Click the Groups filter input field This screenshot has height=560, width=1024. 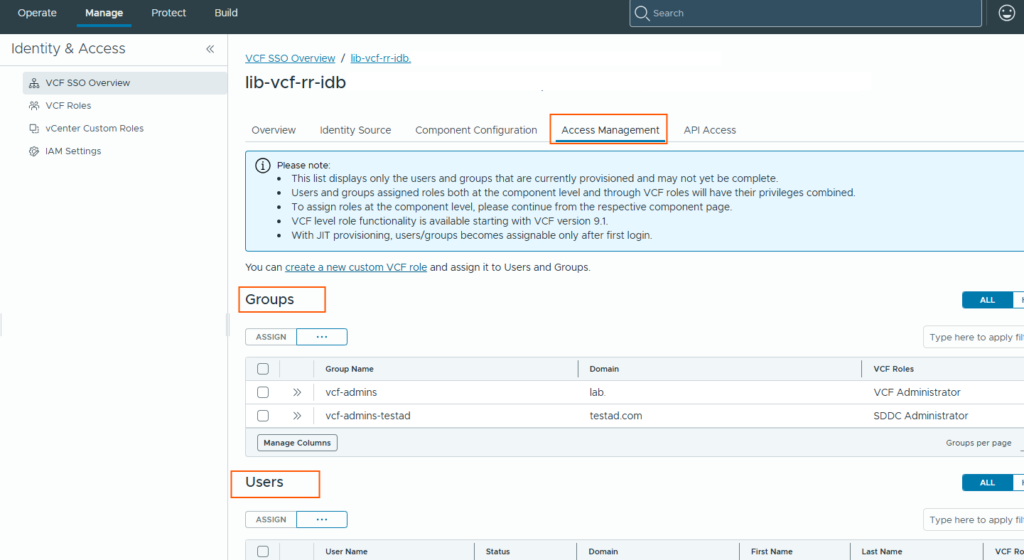pos(973,337)
